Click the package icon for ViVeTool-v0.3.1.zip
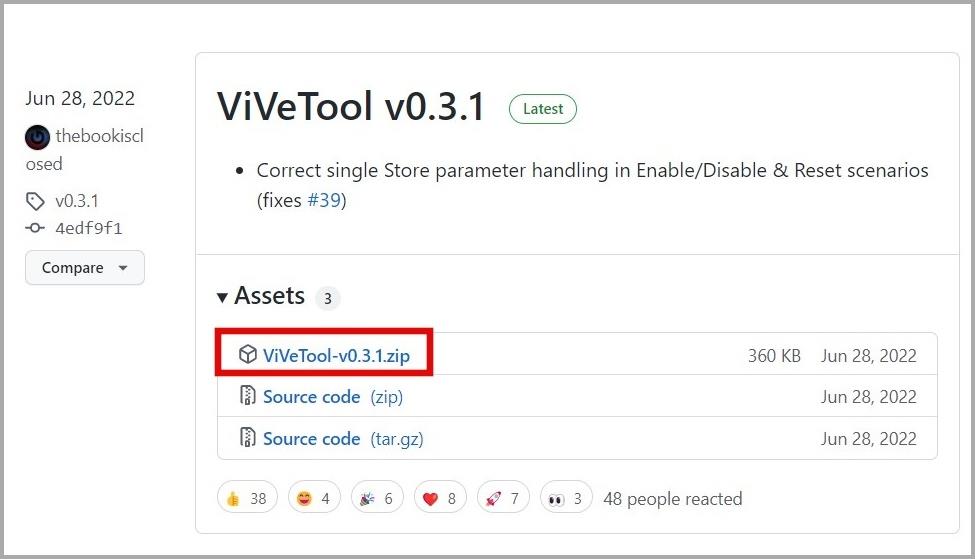This screenshot has height=559, width=975. point(247,354)
